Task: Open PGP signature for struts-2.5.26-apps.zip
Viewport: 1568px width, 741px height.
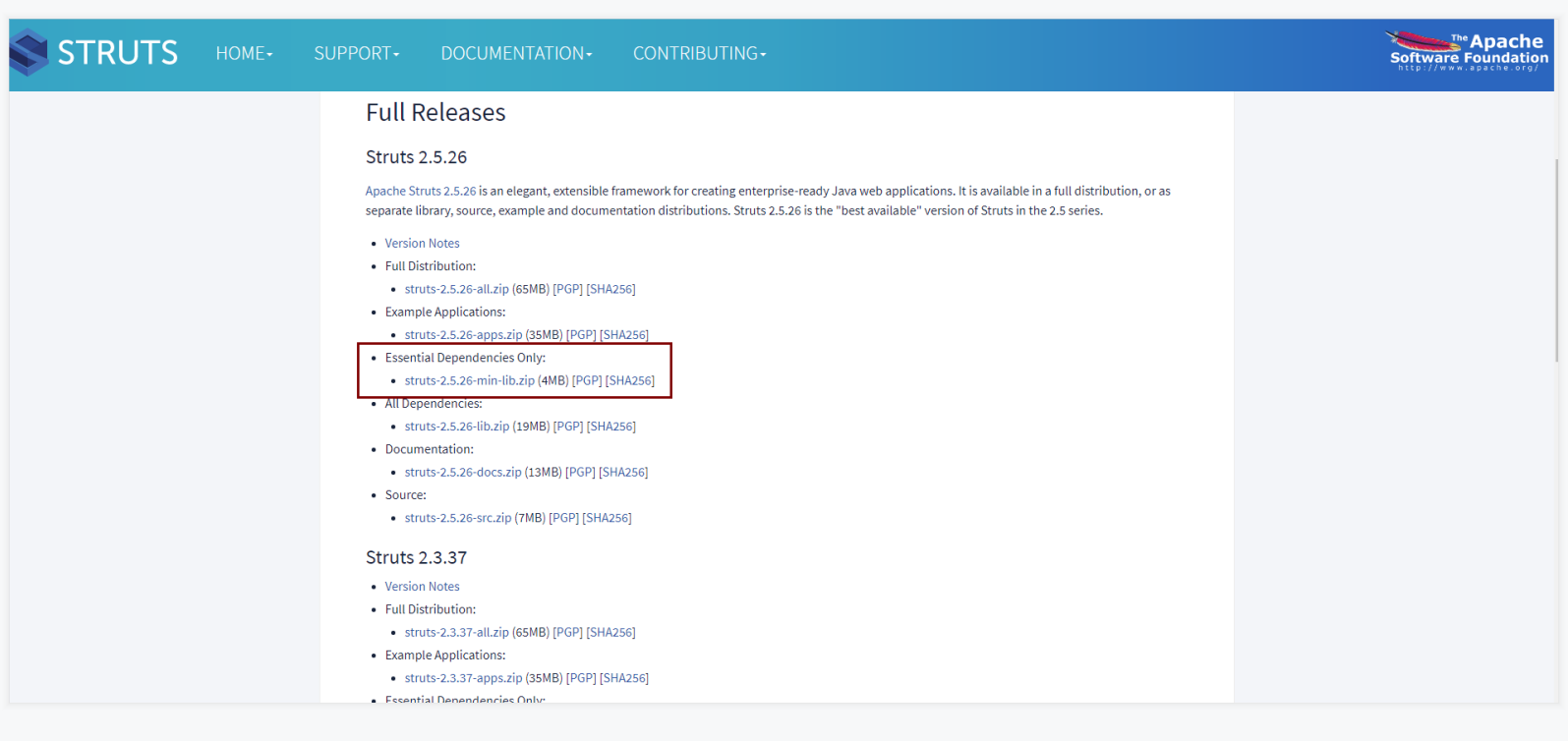Action: pos(581,335)
